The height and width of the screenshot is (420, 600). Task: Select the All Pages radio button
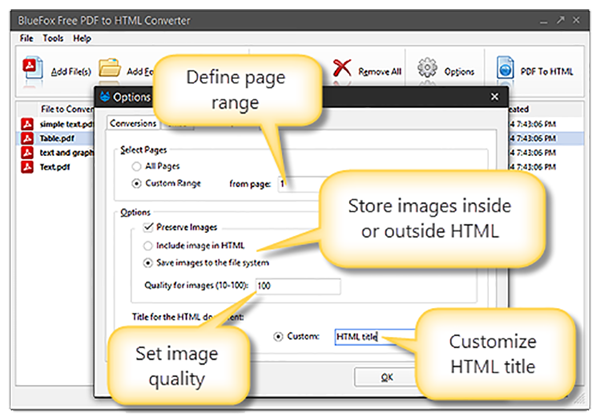pyautogui.click(x=138, y=168)
